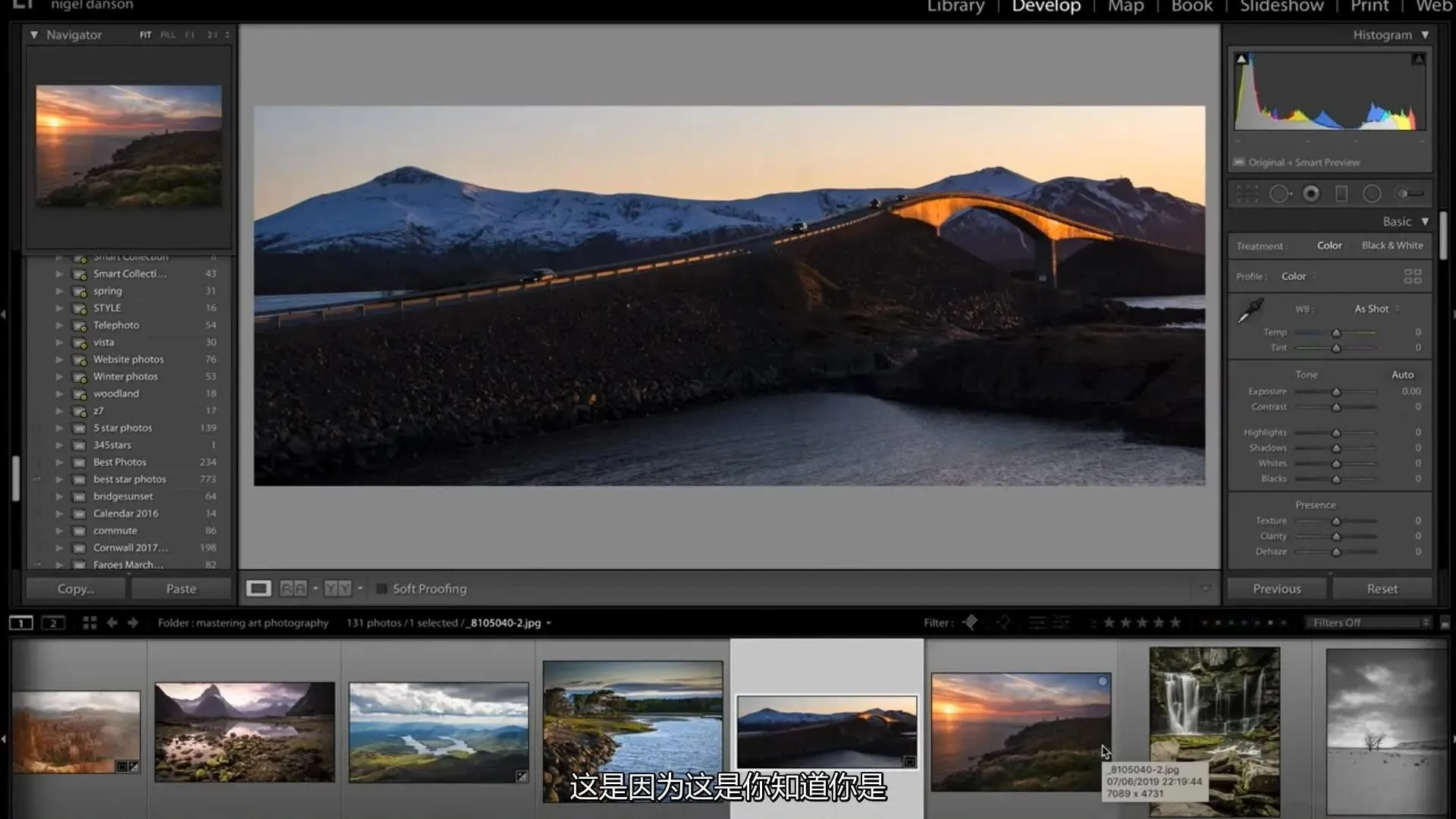Viewport: 1456px width, 819px height.
Task: Set Treatment to Black & White
Action: 1392,246
